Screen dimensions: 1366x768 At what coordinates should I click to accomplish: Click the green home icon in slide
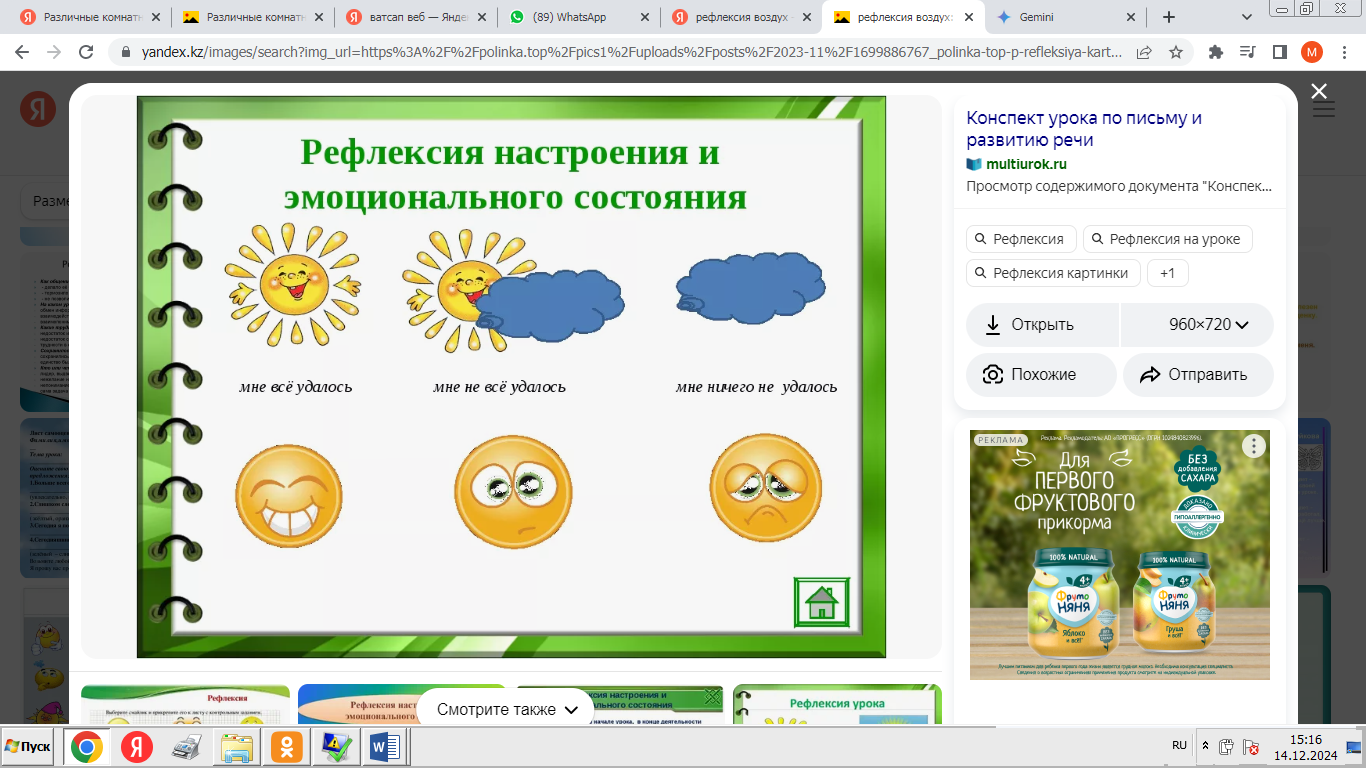[821, 602]
